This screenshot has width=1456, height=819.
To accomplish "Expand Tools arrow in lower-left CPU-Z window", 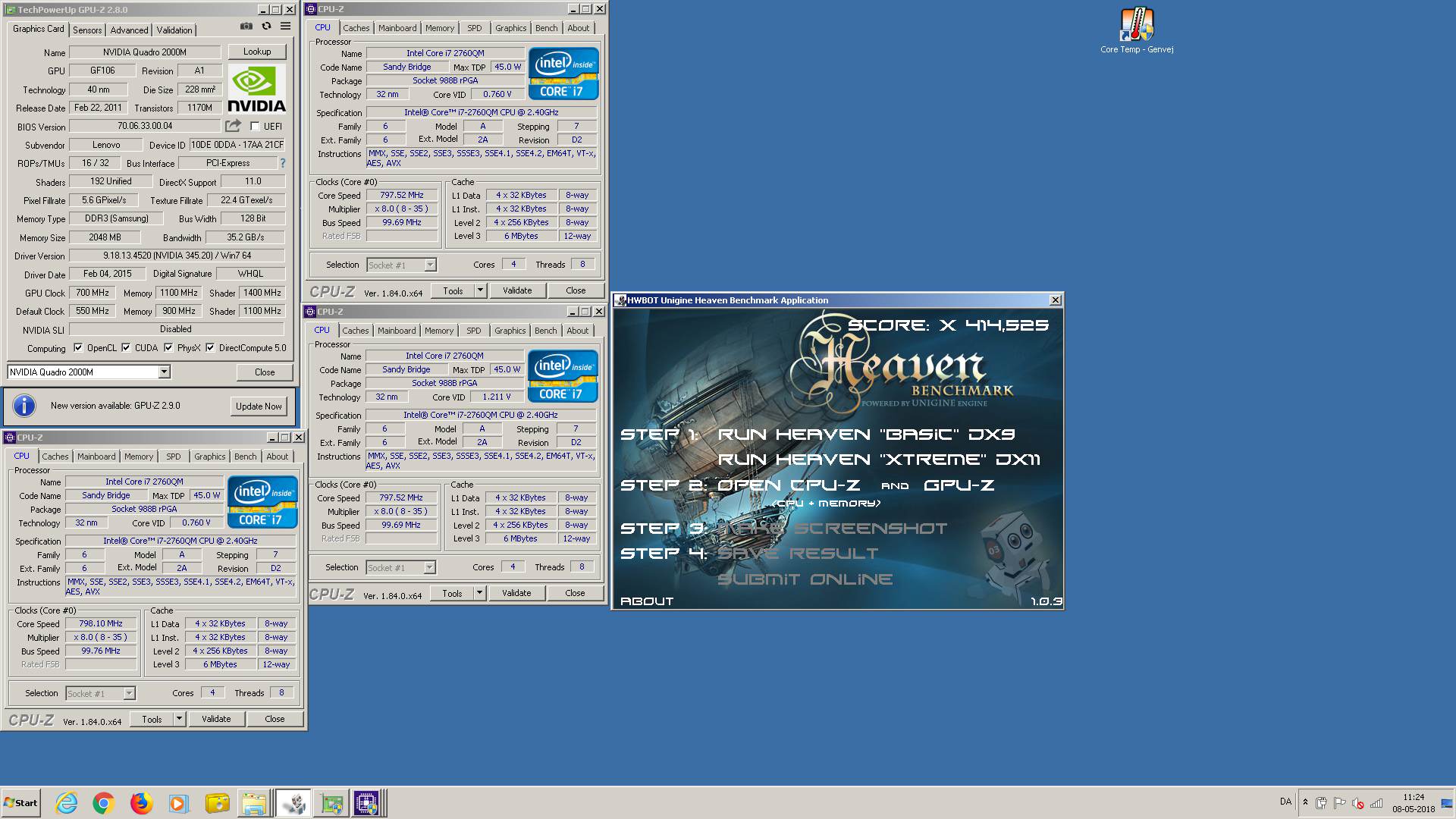I will [179, 719].
